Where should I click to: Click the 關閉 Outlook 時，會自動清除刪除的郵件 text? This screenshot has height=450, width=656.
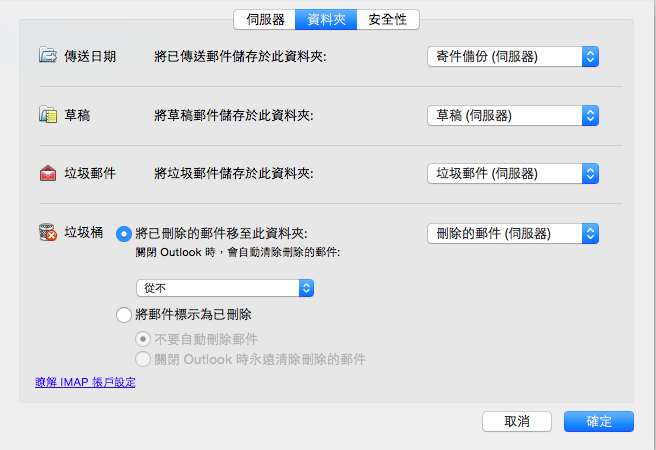click(238, 253)
